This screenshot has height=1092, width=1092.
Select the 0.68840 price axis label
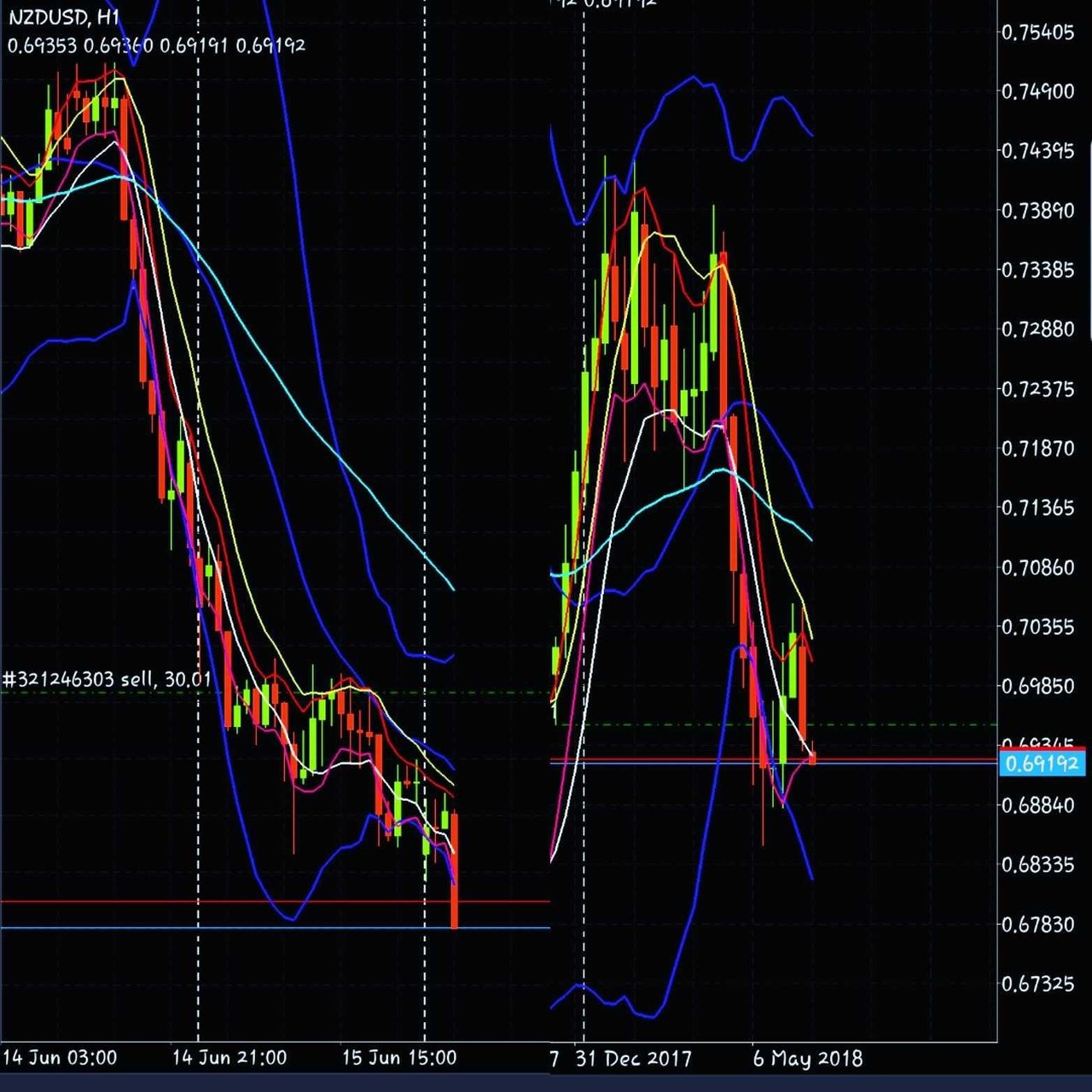1037,805
